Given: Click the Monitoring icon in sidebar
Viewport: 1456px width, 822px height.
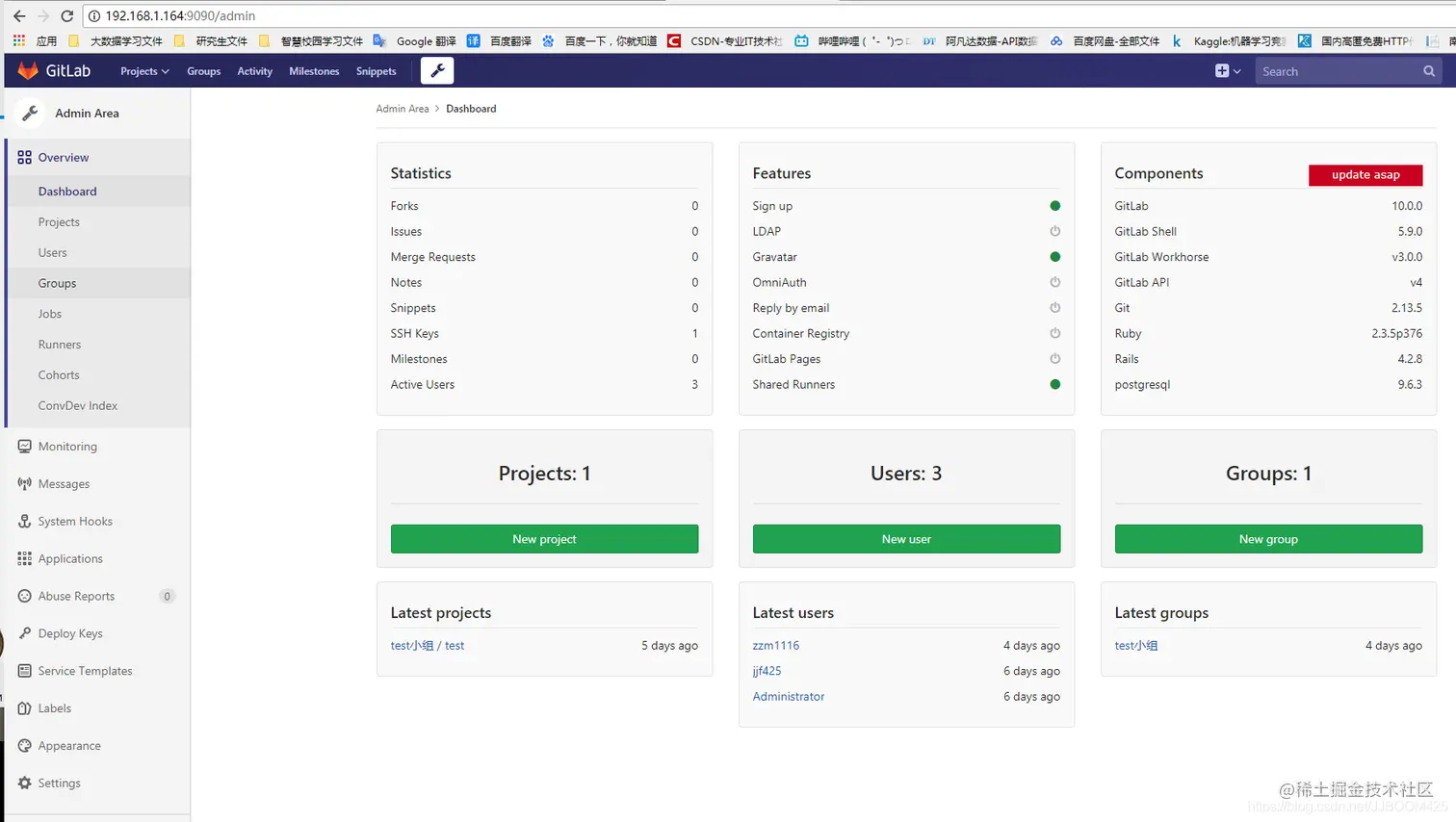Looking at the screenshot, I should coord(25,446).
